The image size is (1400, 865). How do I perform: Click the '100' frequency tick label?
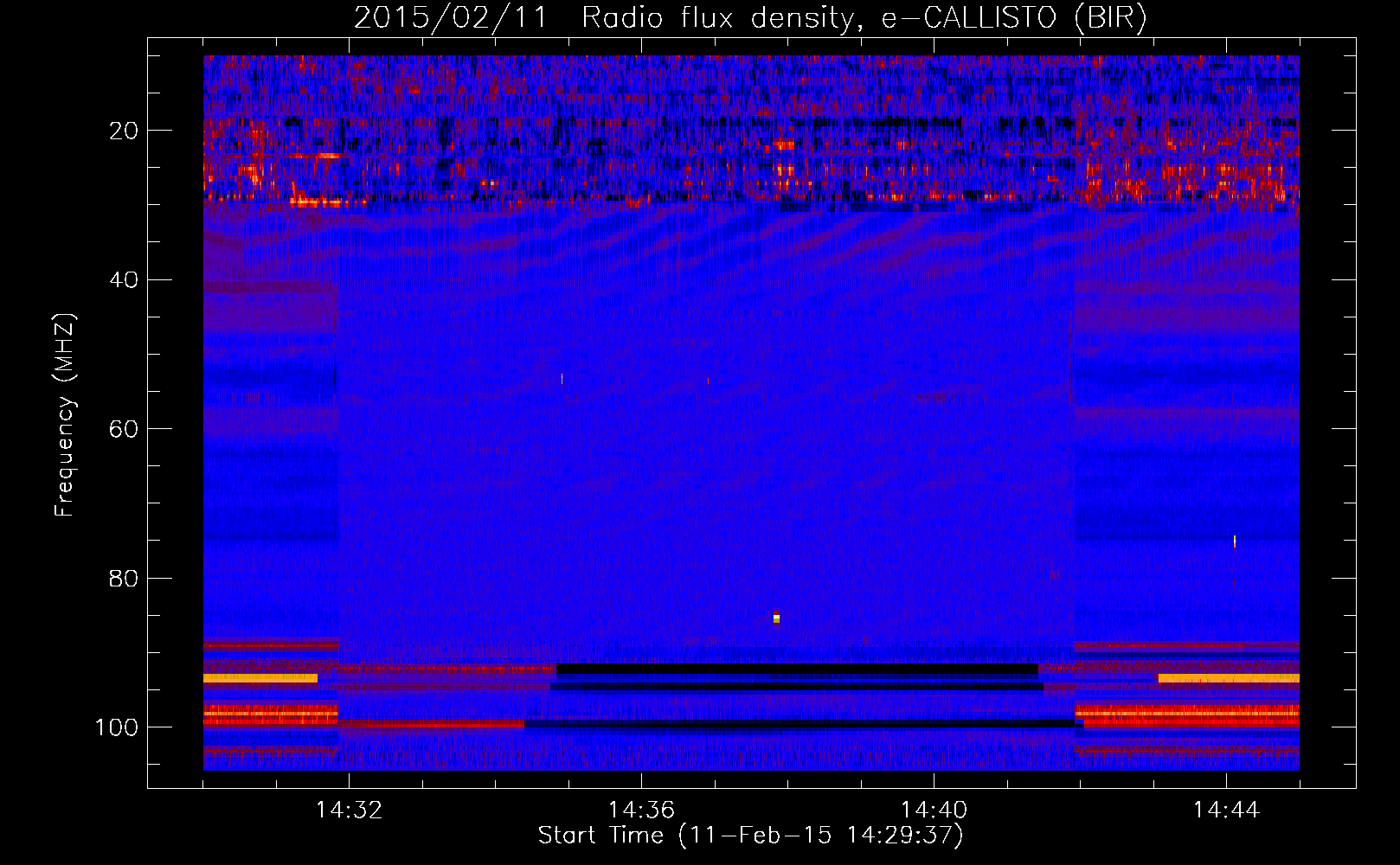pos(117,727)
